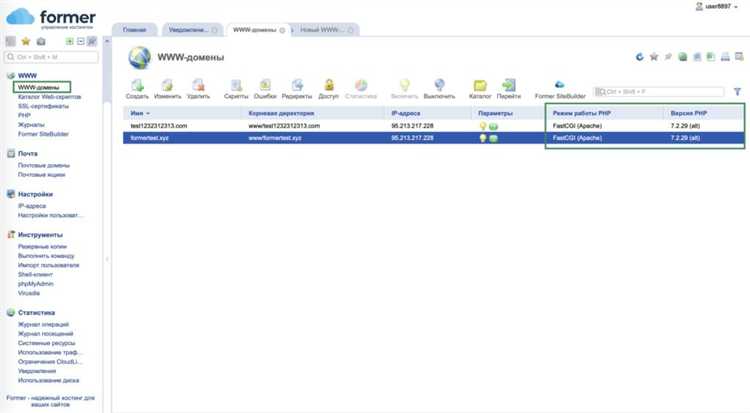Open Журналы in the sidebar
The width and height of the screenshot is (750, 413).
point(31,125)
